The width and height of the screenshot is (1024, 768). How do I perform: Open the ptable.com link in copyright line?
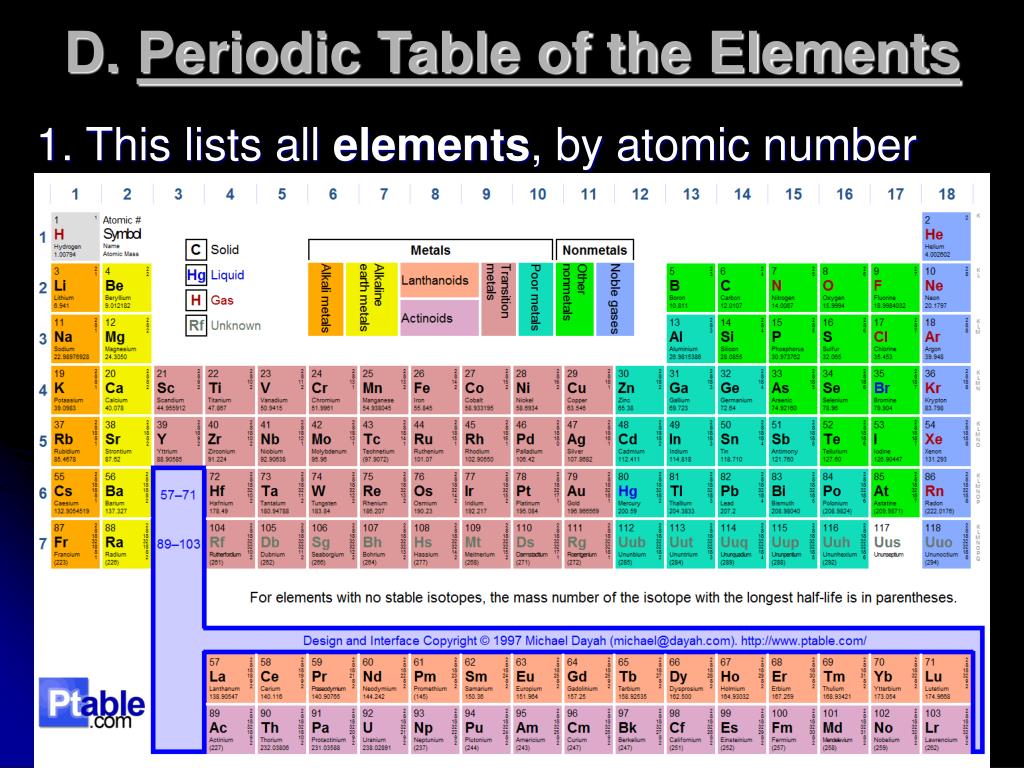(803, 641)
